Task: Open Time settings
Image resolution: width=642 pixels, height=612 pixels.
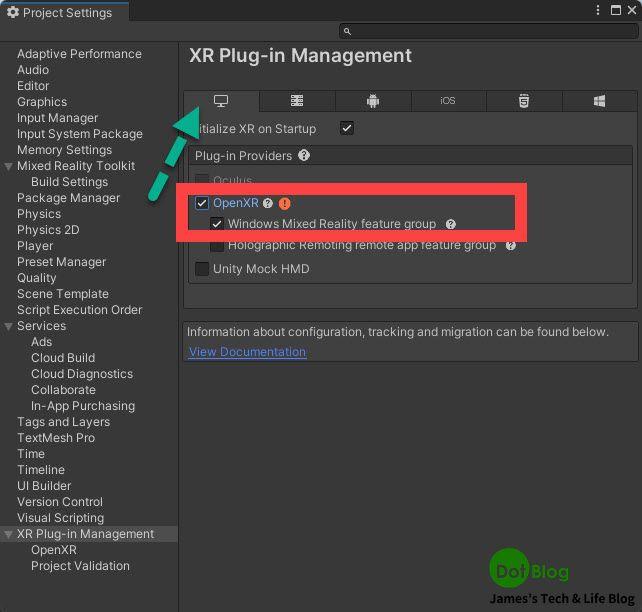Action: (31, 454)
